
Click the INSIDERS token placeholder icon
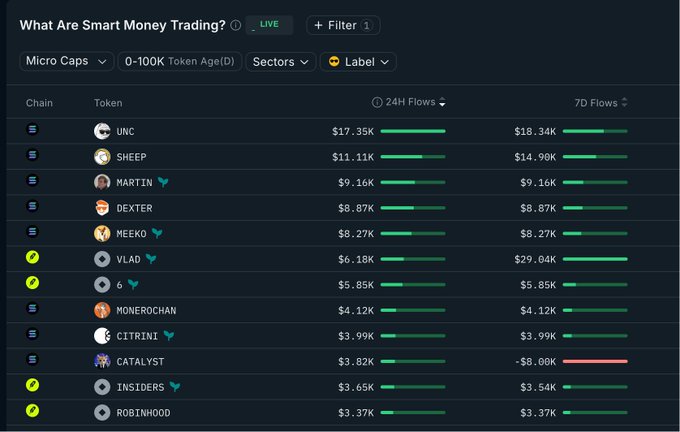(x=102, y=387)
